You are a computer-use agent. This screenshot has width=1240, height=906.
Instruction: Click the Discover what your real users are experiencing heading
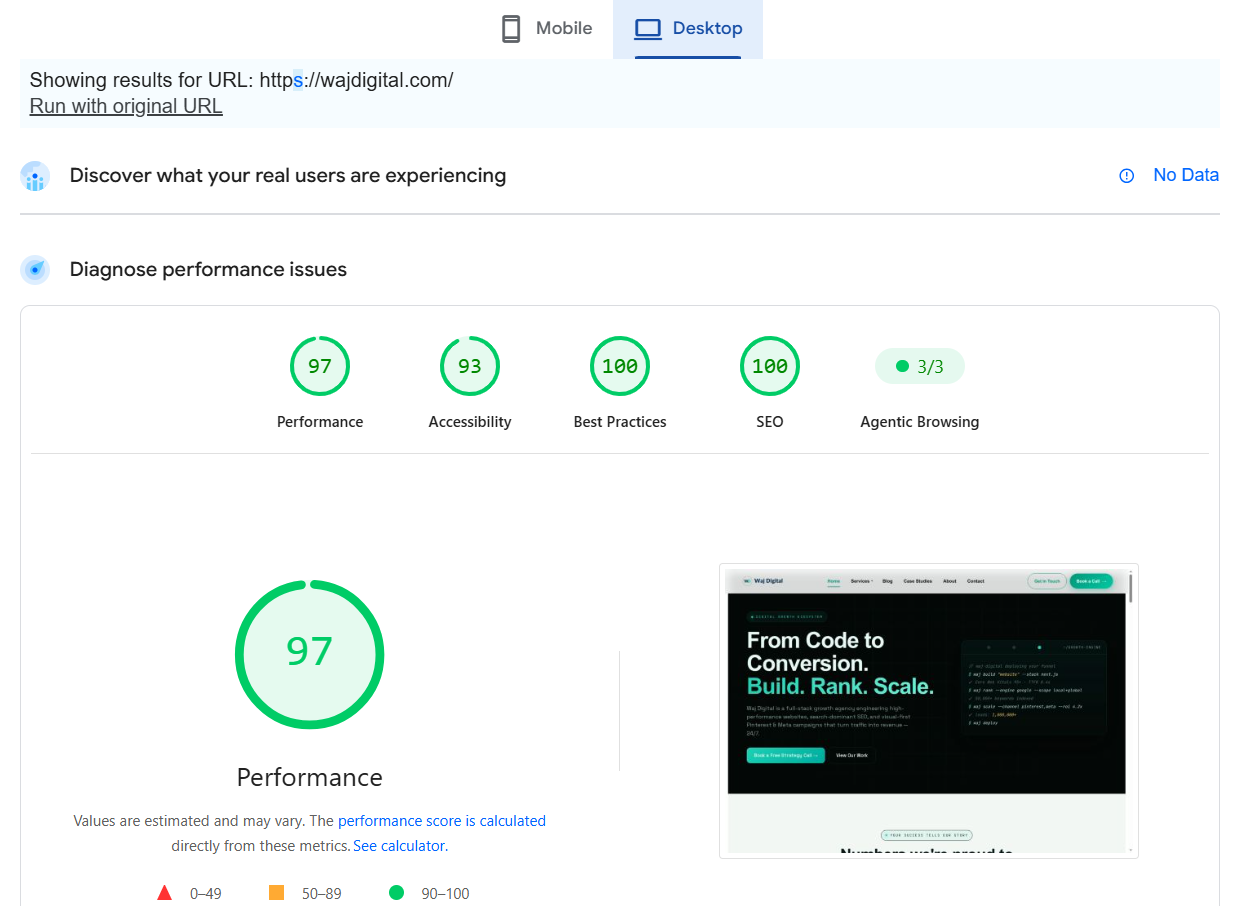(288, 176)
